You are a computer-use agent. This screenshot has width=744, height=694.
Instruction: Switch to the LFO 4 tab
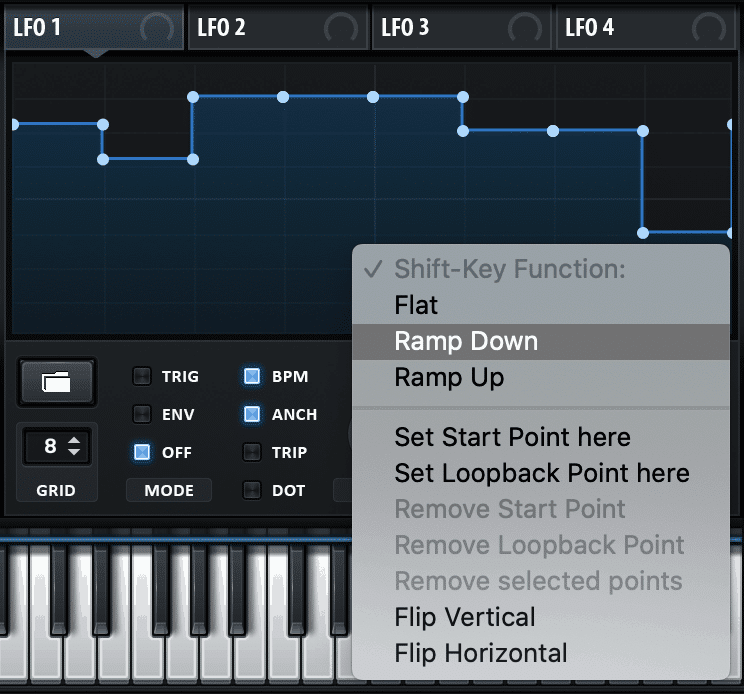coord(645,28)
